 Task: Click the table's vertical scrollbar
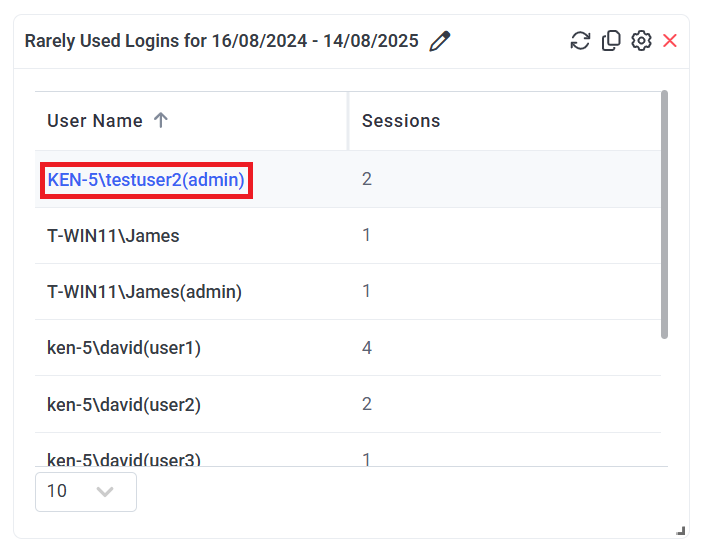pos(665,215)
